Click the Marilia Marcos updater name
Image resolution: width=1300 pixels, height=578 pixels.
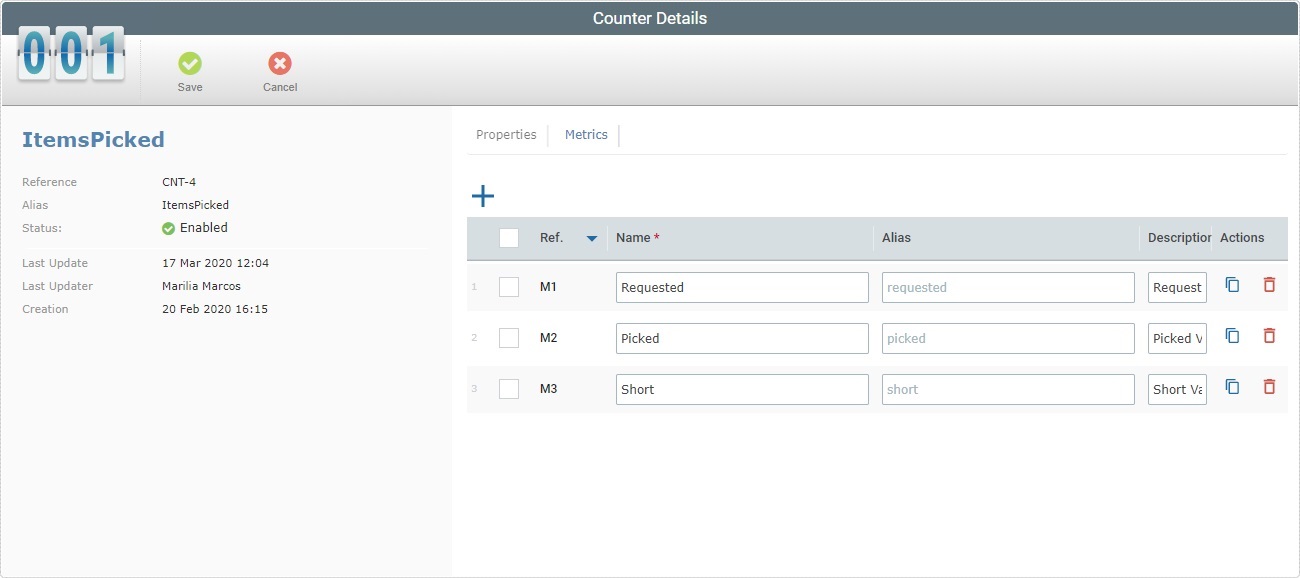201,286
